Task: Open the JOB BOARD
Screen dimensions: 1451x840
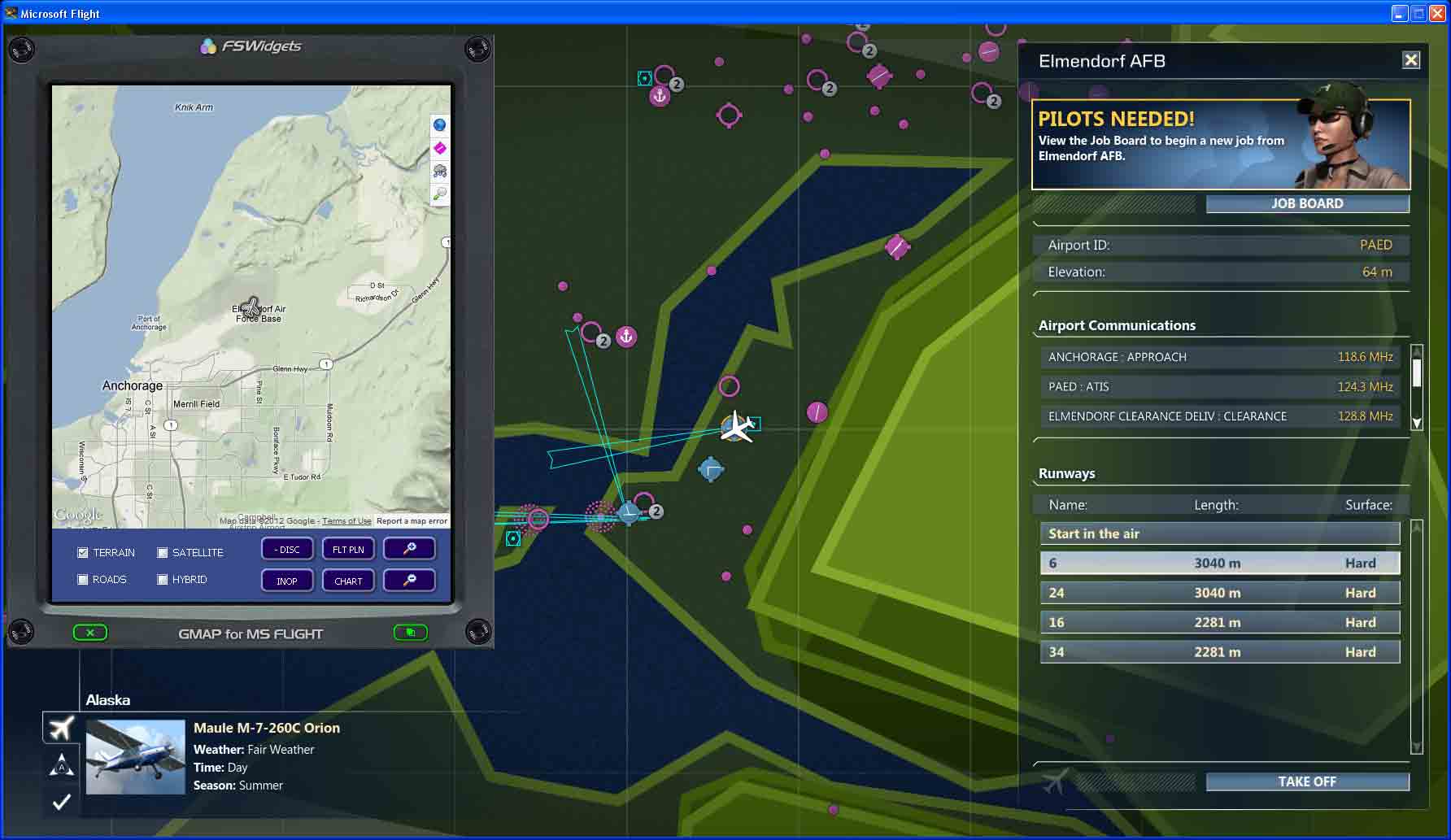Action: [1307, 203]
